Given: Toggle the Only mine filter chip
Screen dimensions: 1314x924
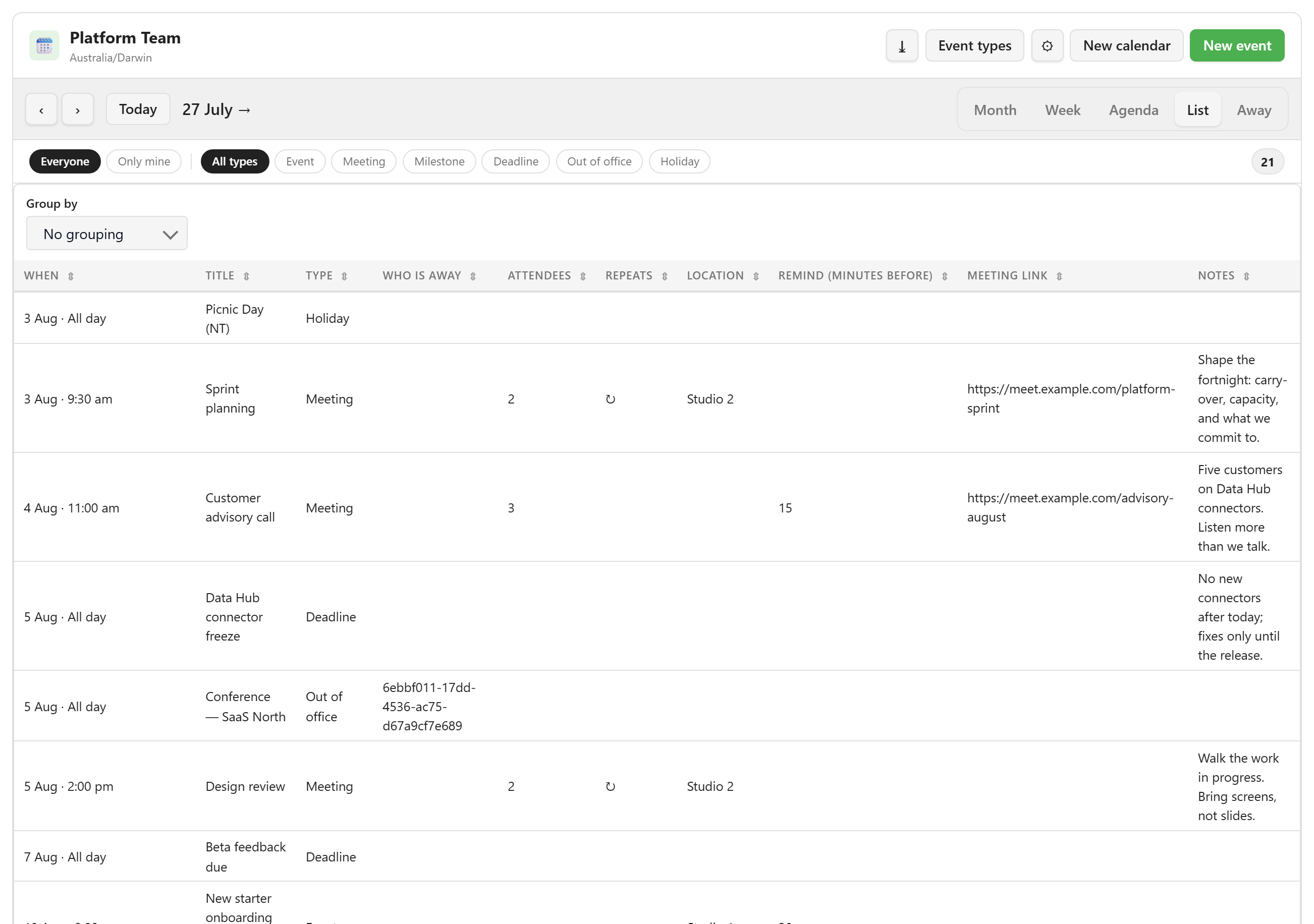Looking at the screenshot, I should 144,161.
